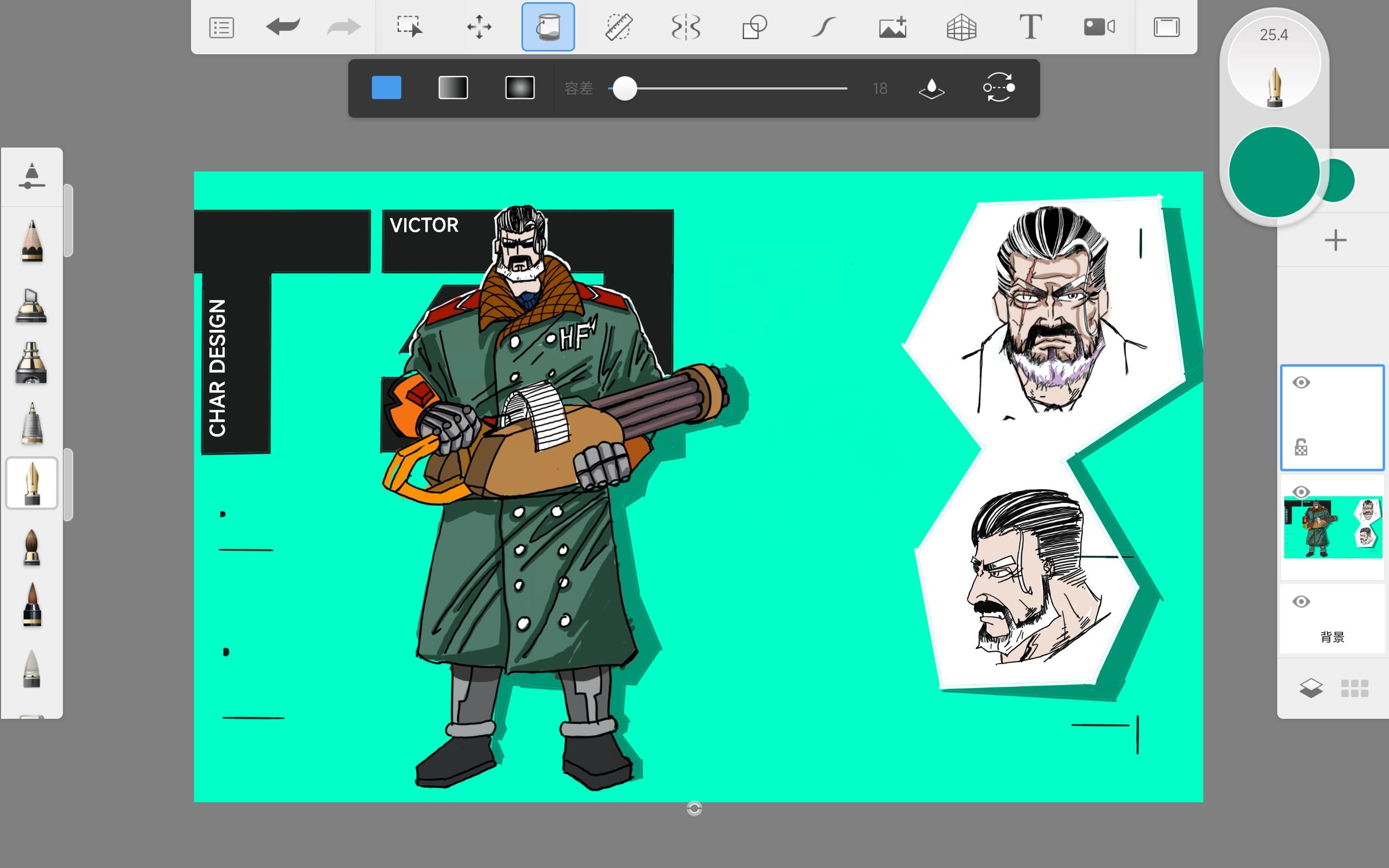Choose the Transform move tool
1389x868 pixels.
coord(479,27)
